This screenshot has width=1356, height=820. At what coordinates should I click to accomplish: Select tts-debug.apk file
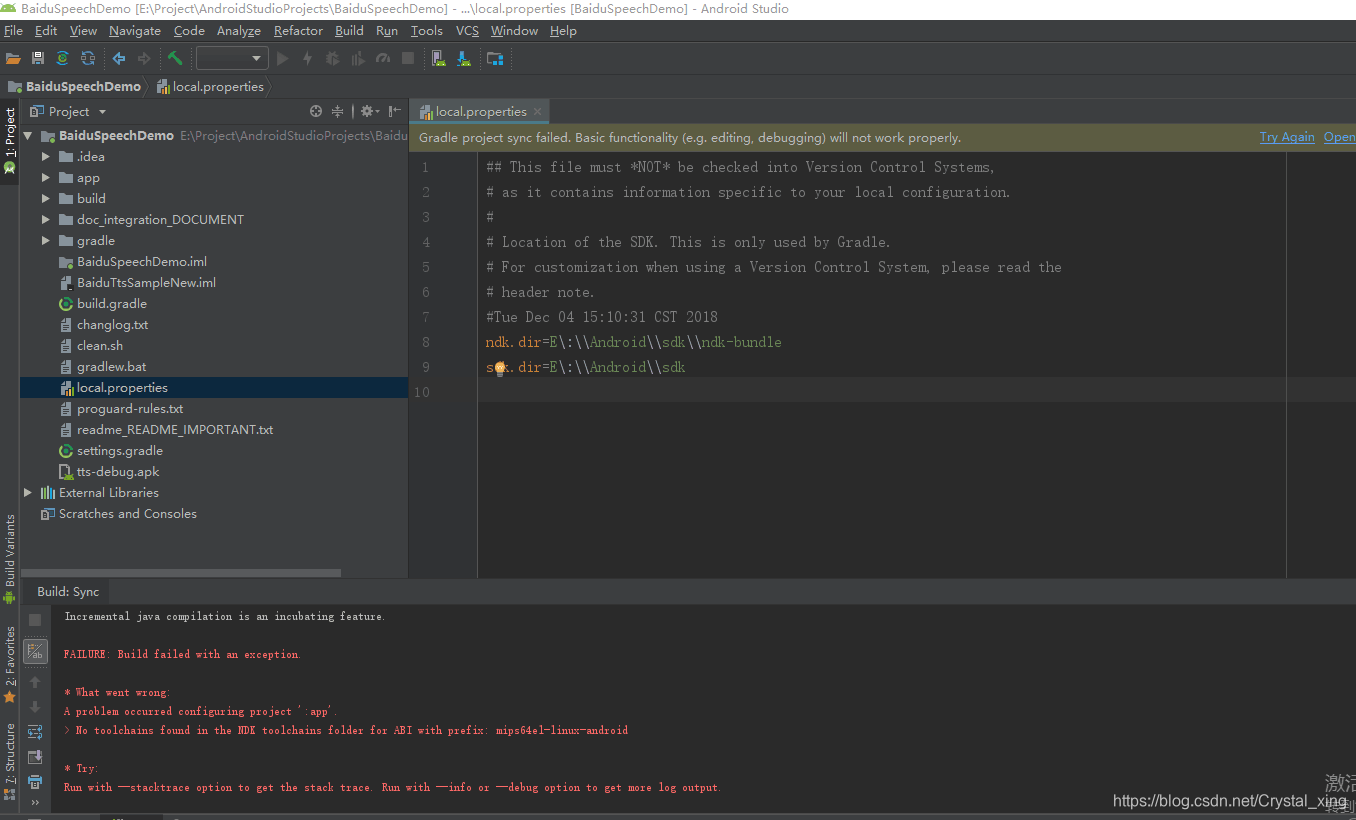click(118, 471)
